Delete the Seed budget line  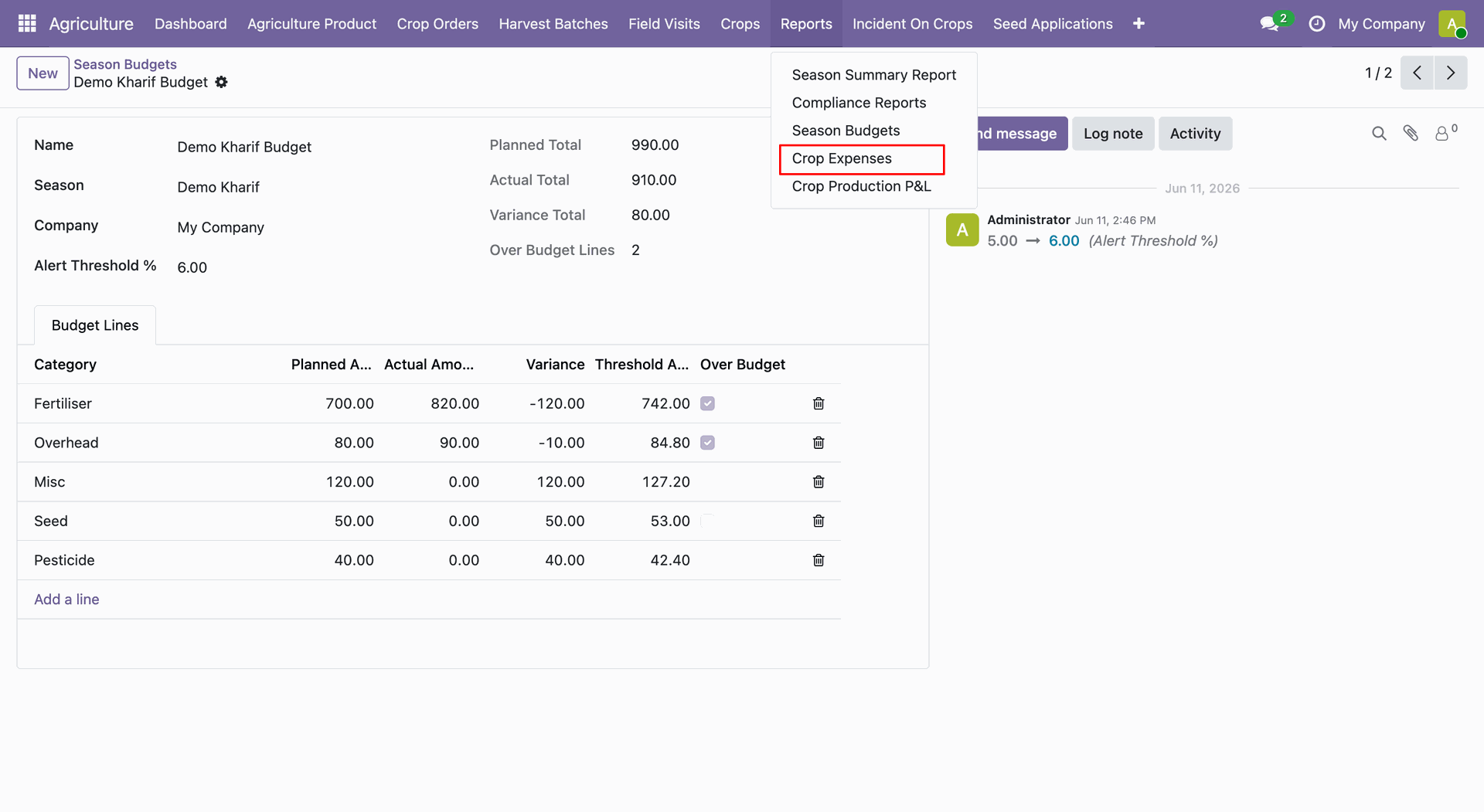click(x=819, y=521)
